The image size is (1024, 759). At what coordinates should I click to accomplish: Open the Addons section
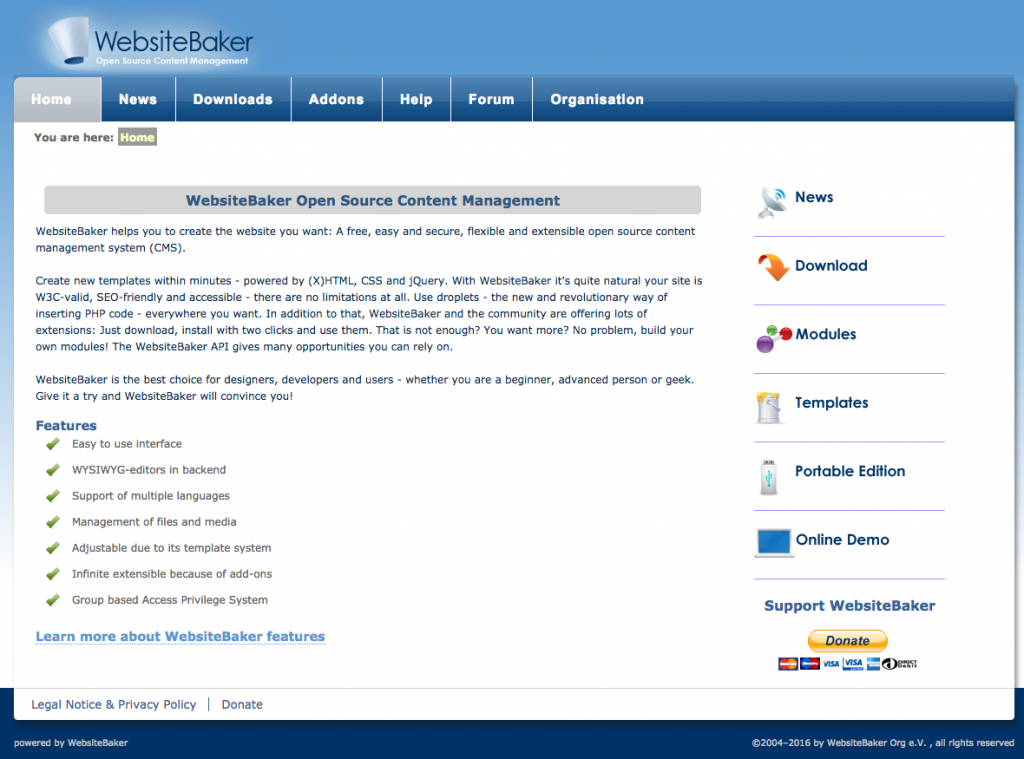pos(336,99)
